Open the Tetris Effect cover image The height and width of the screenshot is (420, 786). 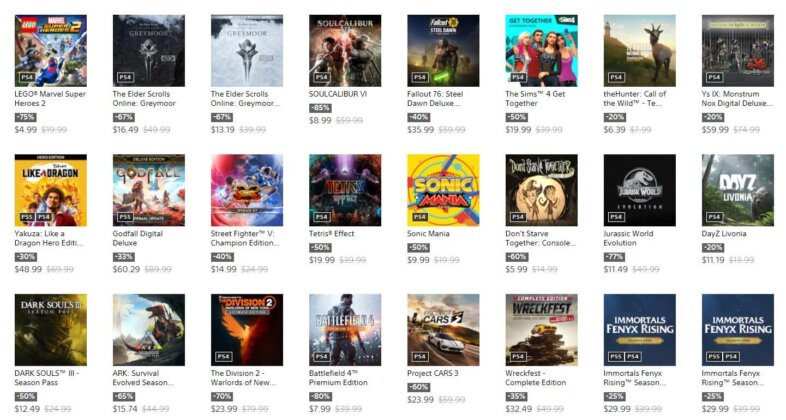coord(345,190)
